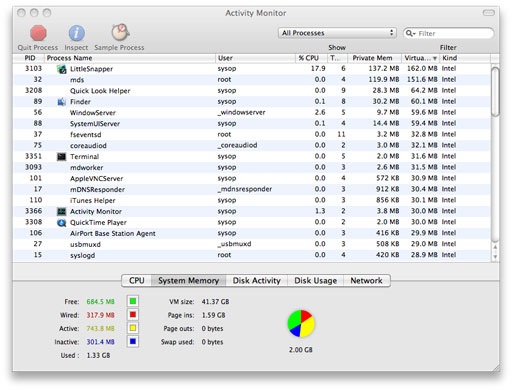Click the Page ins 1.59 GB value
Screen dimensions: 512x390
(213, 315)
